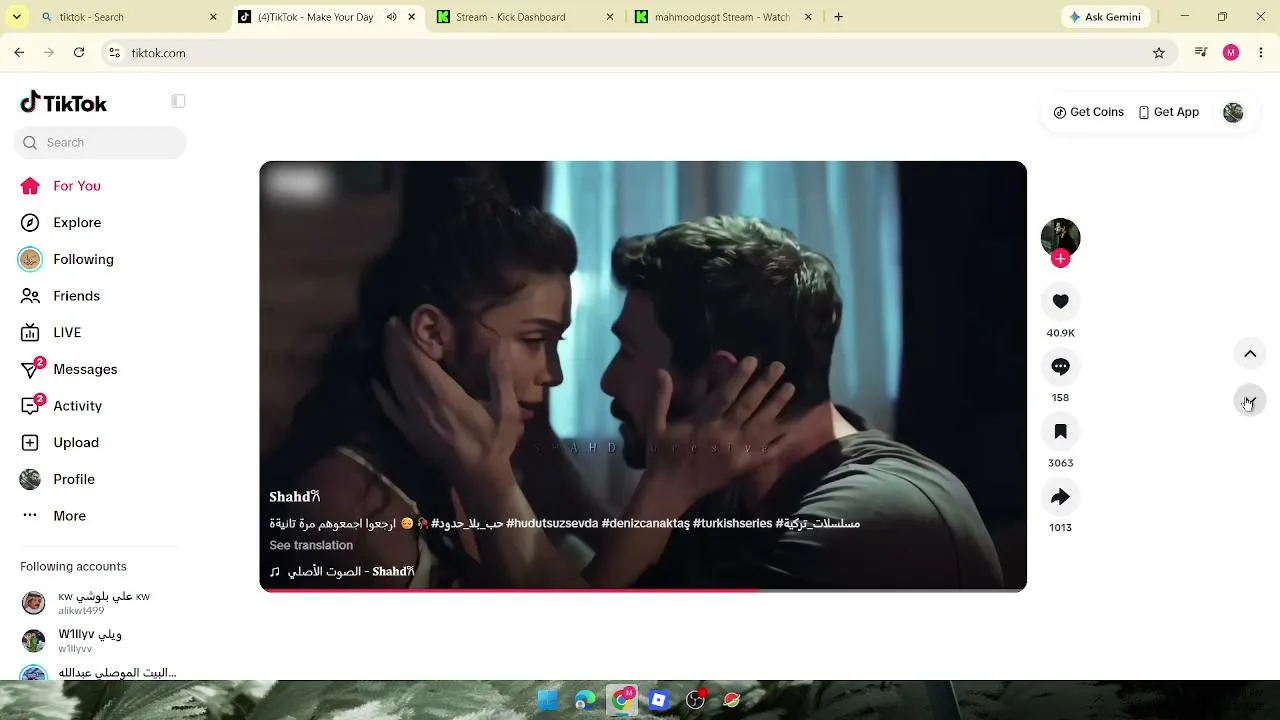
Task: Click the Get App button
Action: 1169,112
